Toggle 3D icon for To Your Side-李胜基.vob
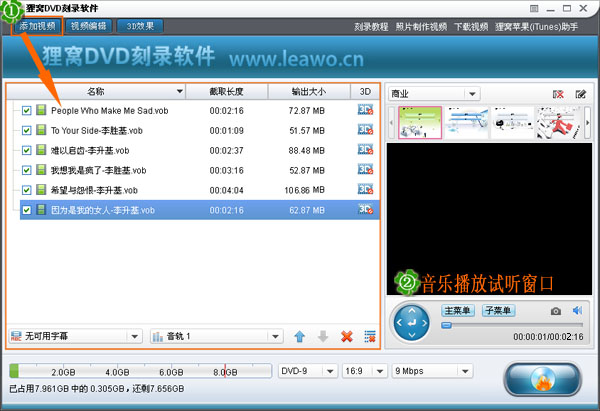600x411 pixels. (365, 130)
